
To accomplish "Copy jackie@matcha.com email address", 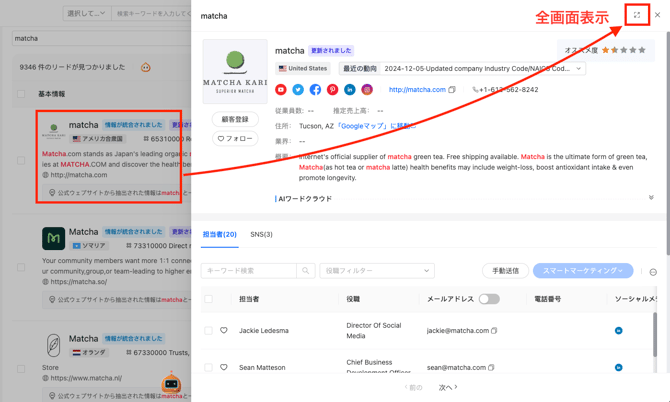I will click(x=494, y=330).
